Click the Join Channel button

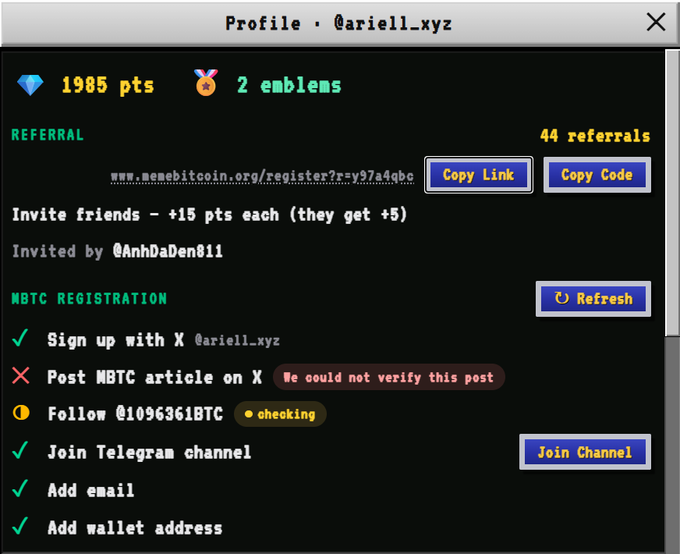point(585,452)
